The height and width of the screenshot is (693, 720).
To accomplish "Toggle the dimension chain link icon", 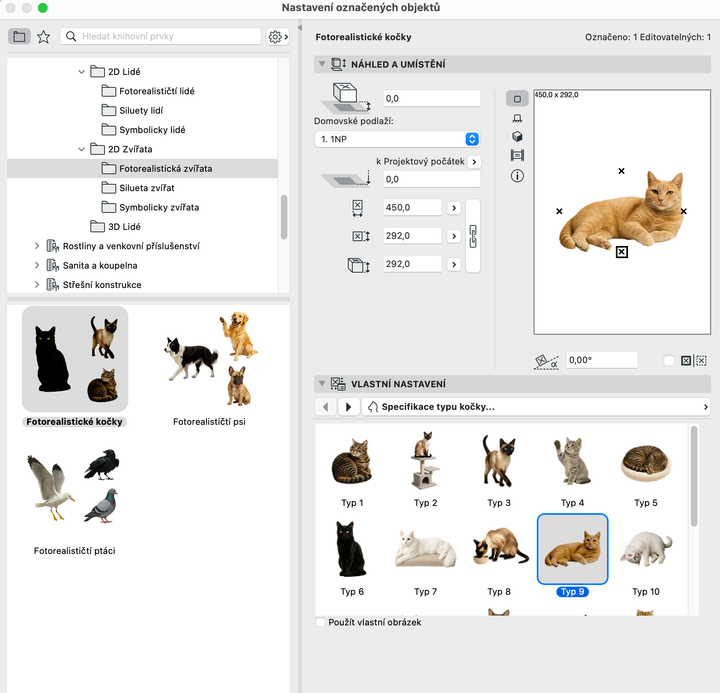I will pos(473,236).
